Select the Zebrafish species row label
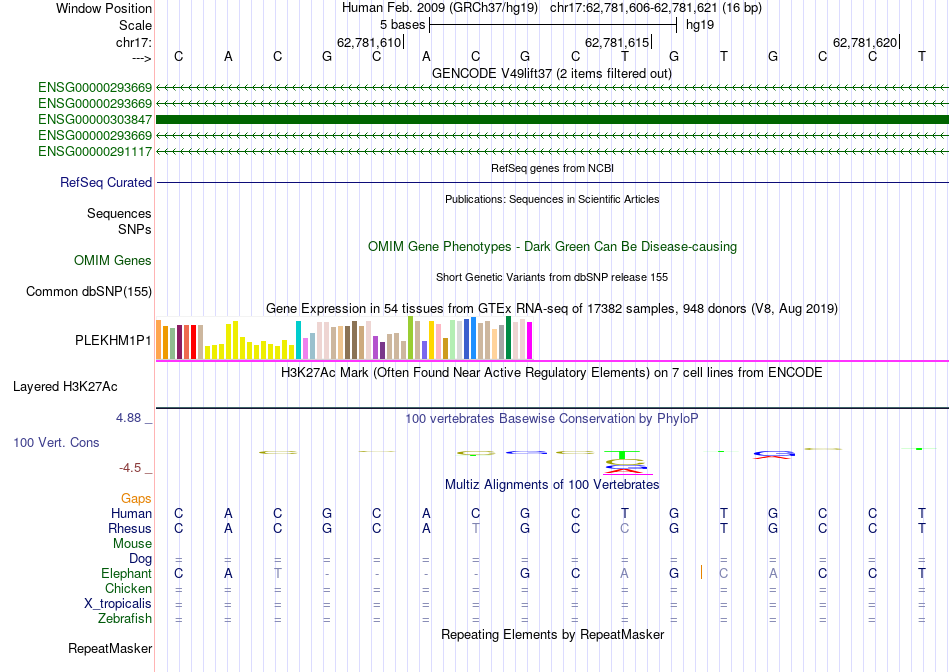This screenshot has width=950, height=672. 125,619
